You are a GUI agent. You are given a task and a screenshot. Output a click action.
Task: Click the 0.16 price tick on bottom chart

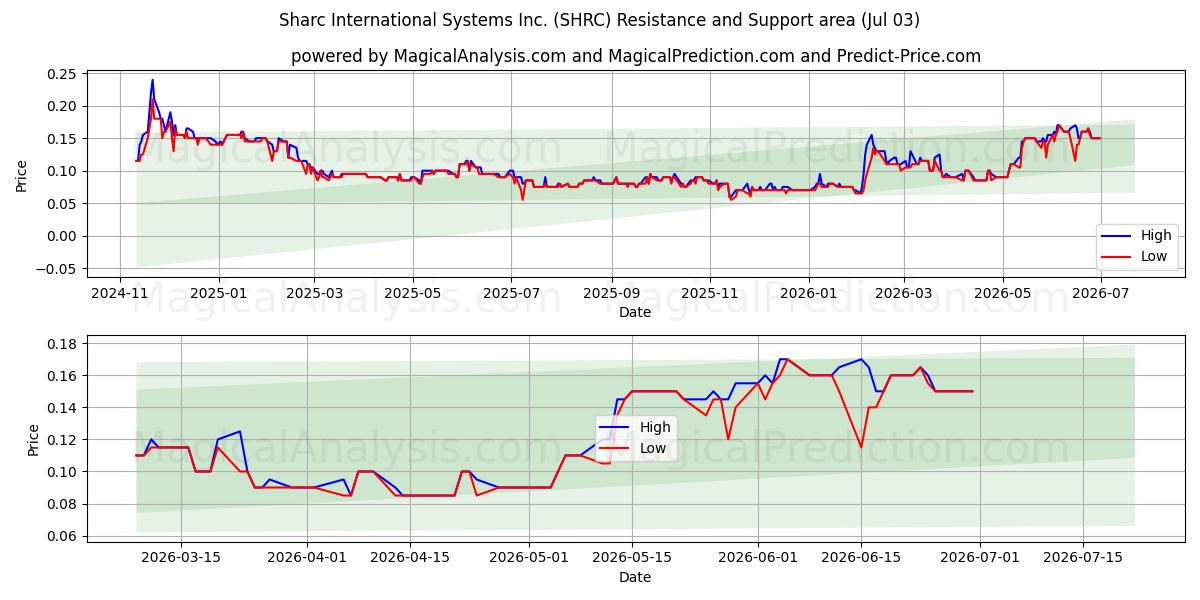(x=62, y=376)
